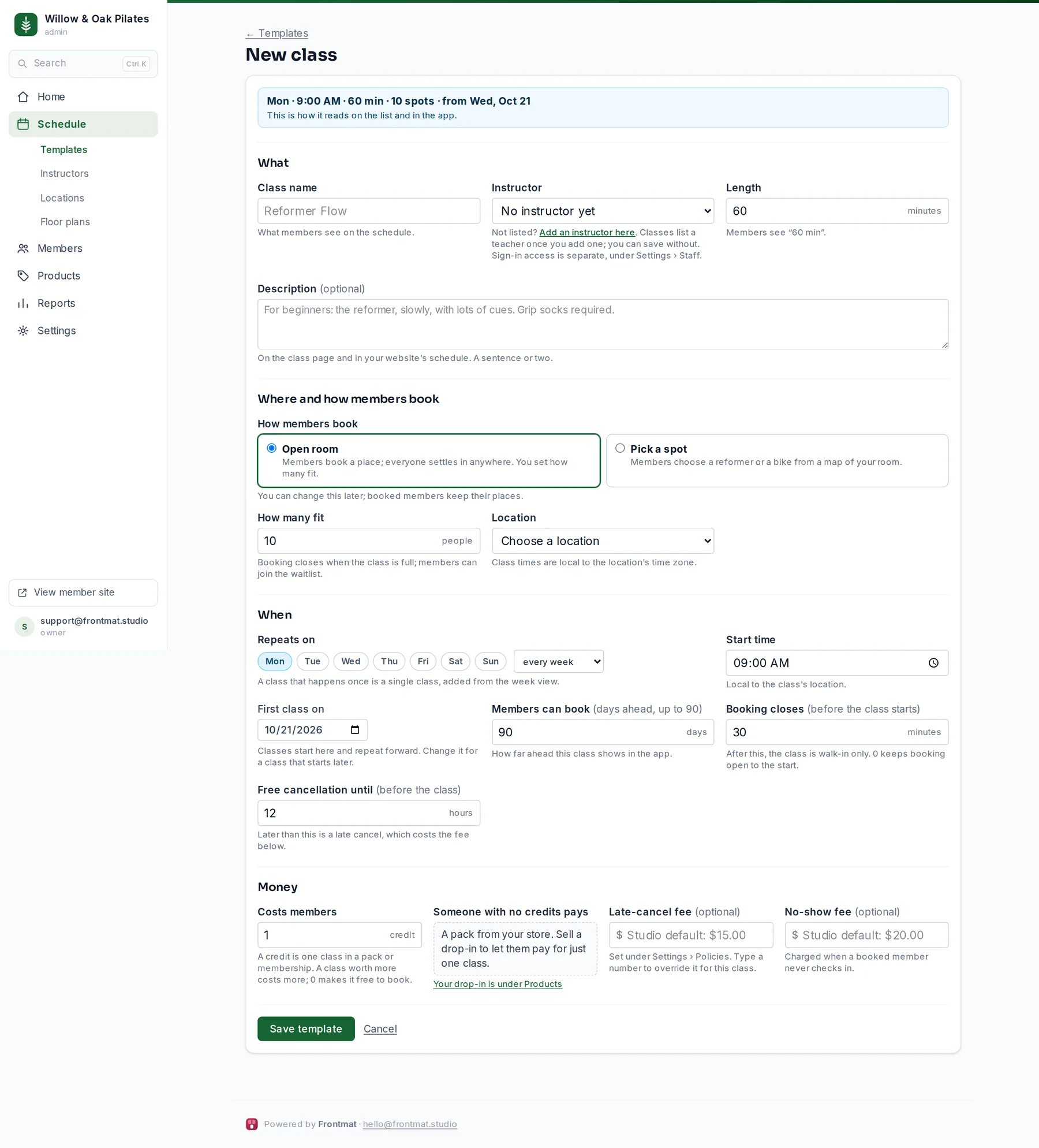Toggle the Thu day chip

(389, 661)
